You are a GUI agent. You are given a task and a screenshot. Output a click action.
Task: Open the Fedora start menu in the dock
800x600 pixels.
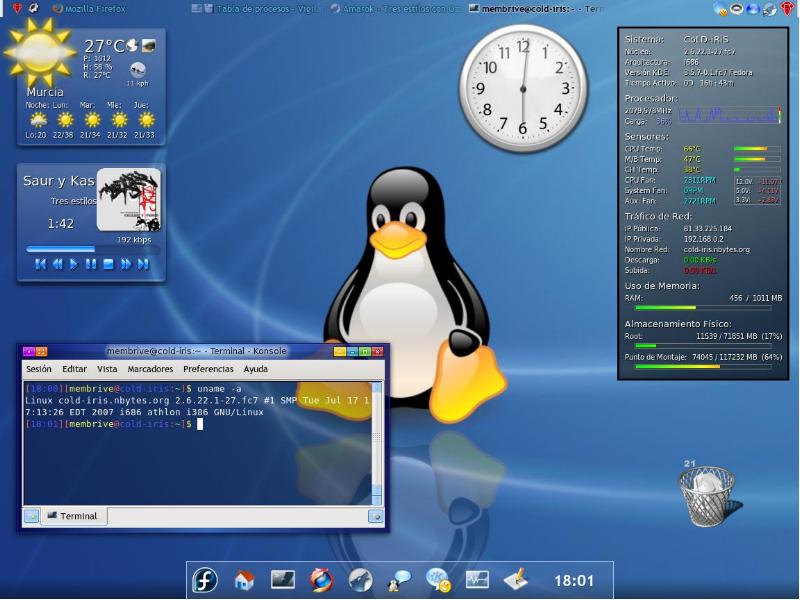pyautogui.click(x=205, y=580)
